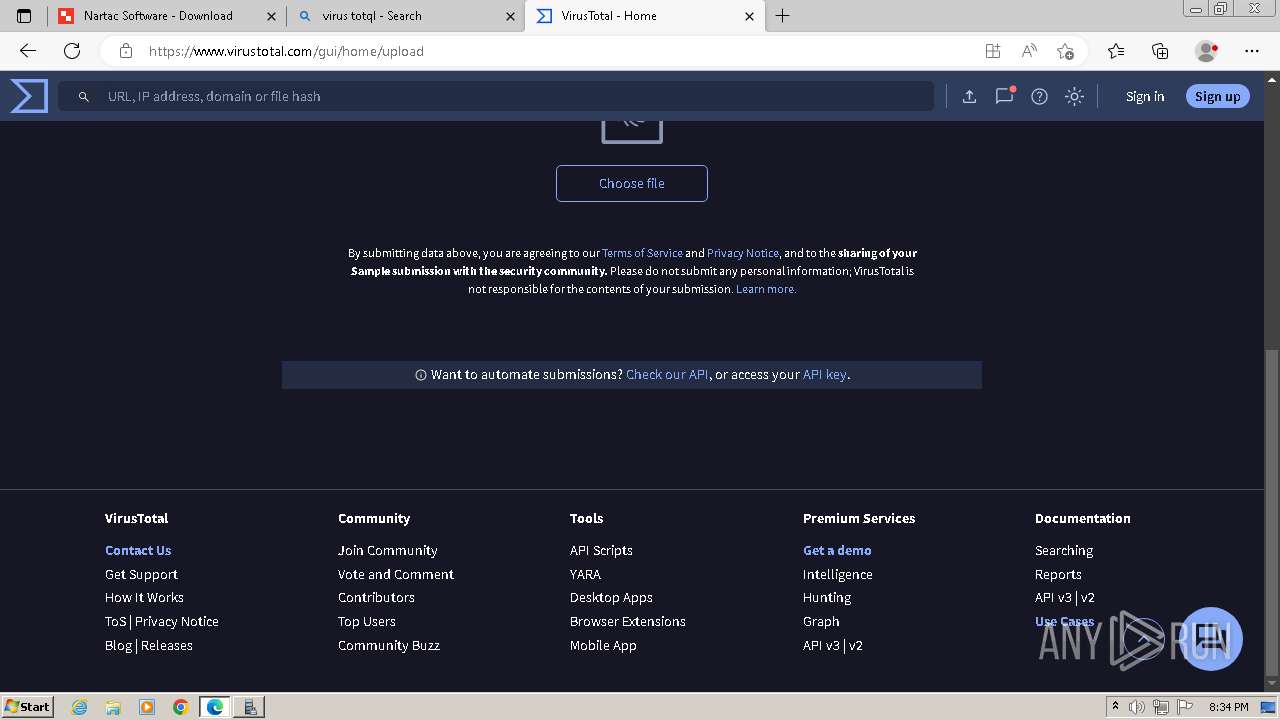Open Intelligence premium service link
Screen dimensions: 1280x720
point(838,574)
